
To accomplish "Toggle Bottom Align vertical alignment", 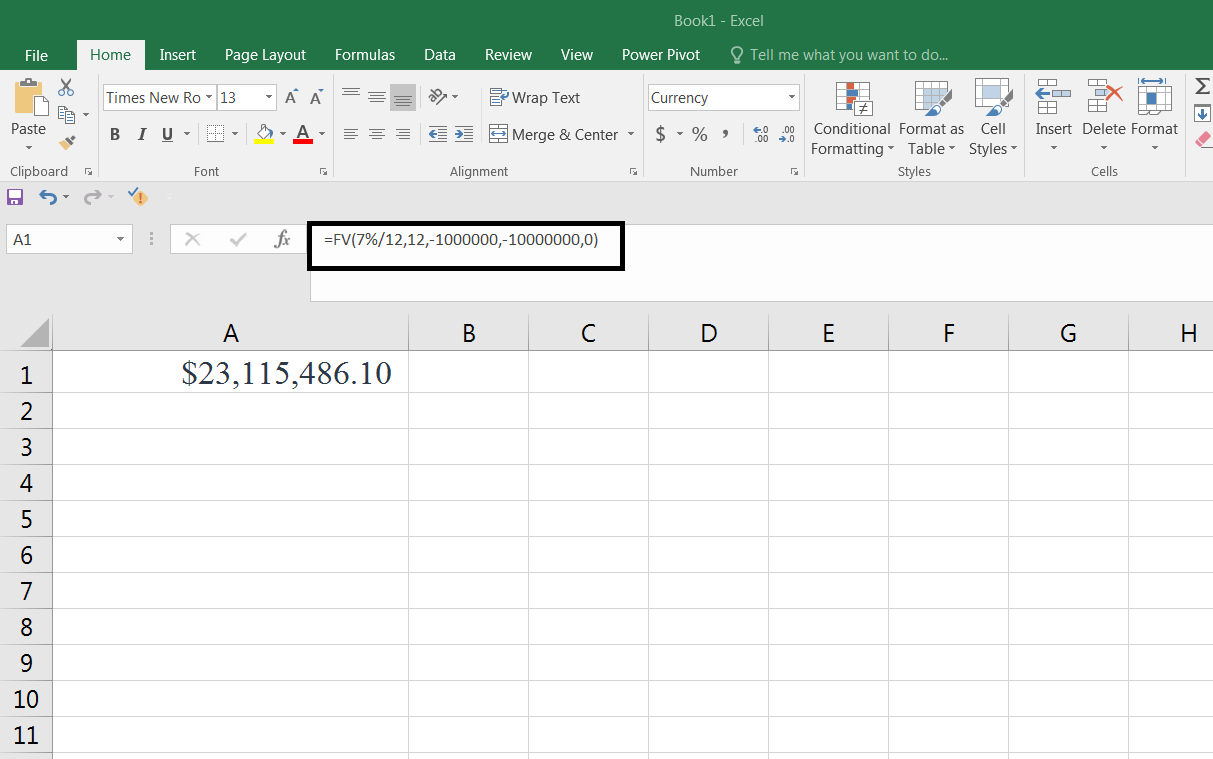I will (x=403, y=97).
